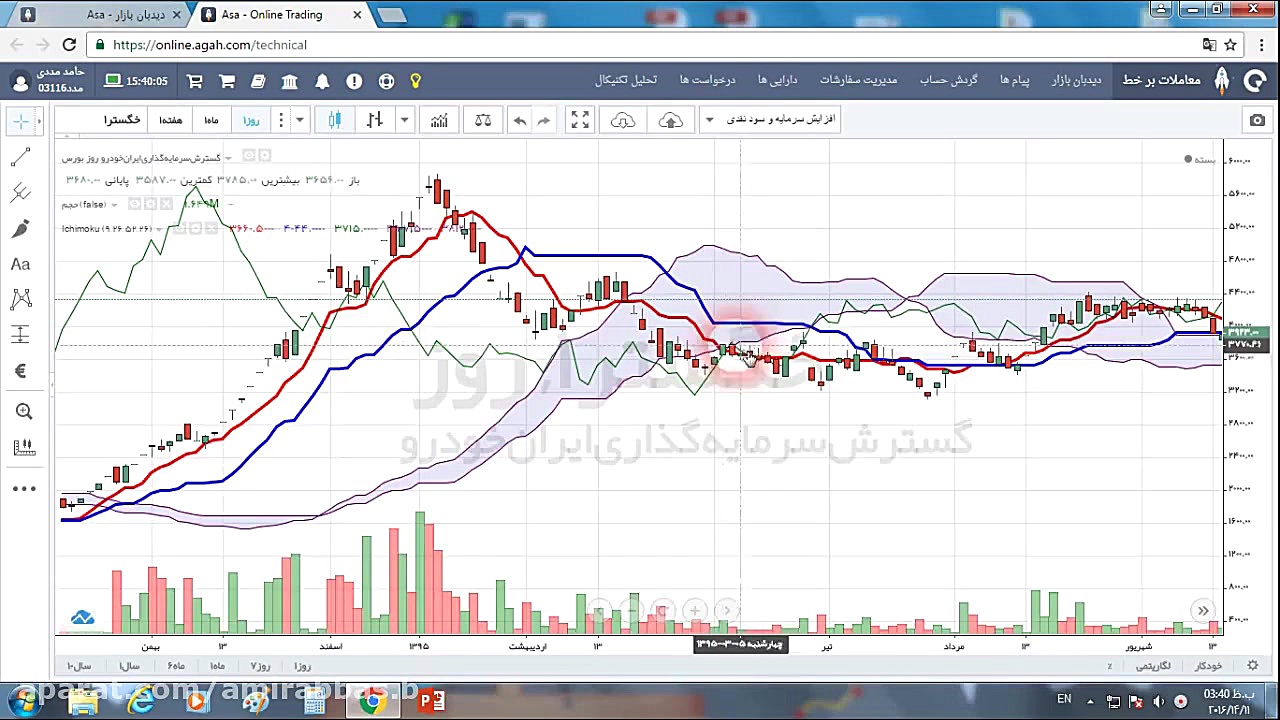Click the exclamation alert icon

354,81
